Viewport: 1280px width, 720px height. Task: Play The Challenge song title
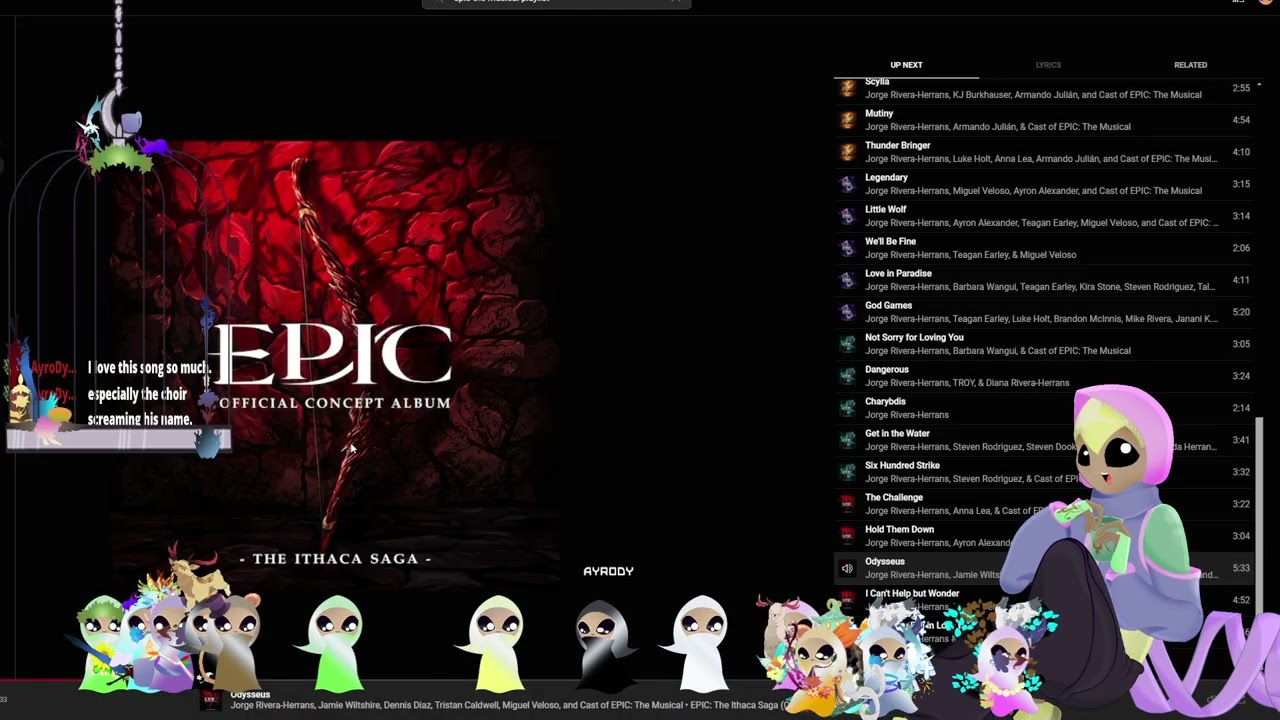pyautogui.click(x=894, y=498)
